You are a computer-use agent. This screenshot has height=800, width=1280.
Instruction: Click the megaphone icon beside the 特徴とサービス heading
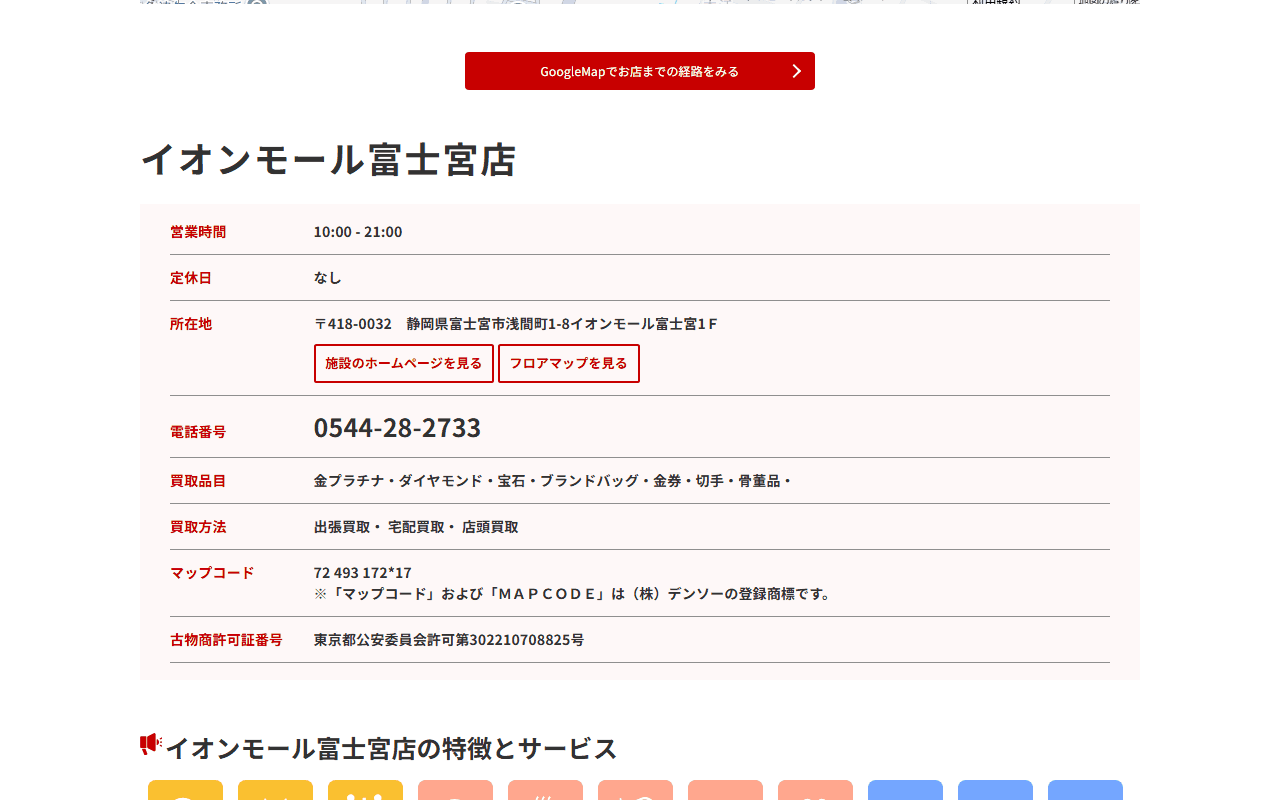[x=151, y=744]
